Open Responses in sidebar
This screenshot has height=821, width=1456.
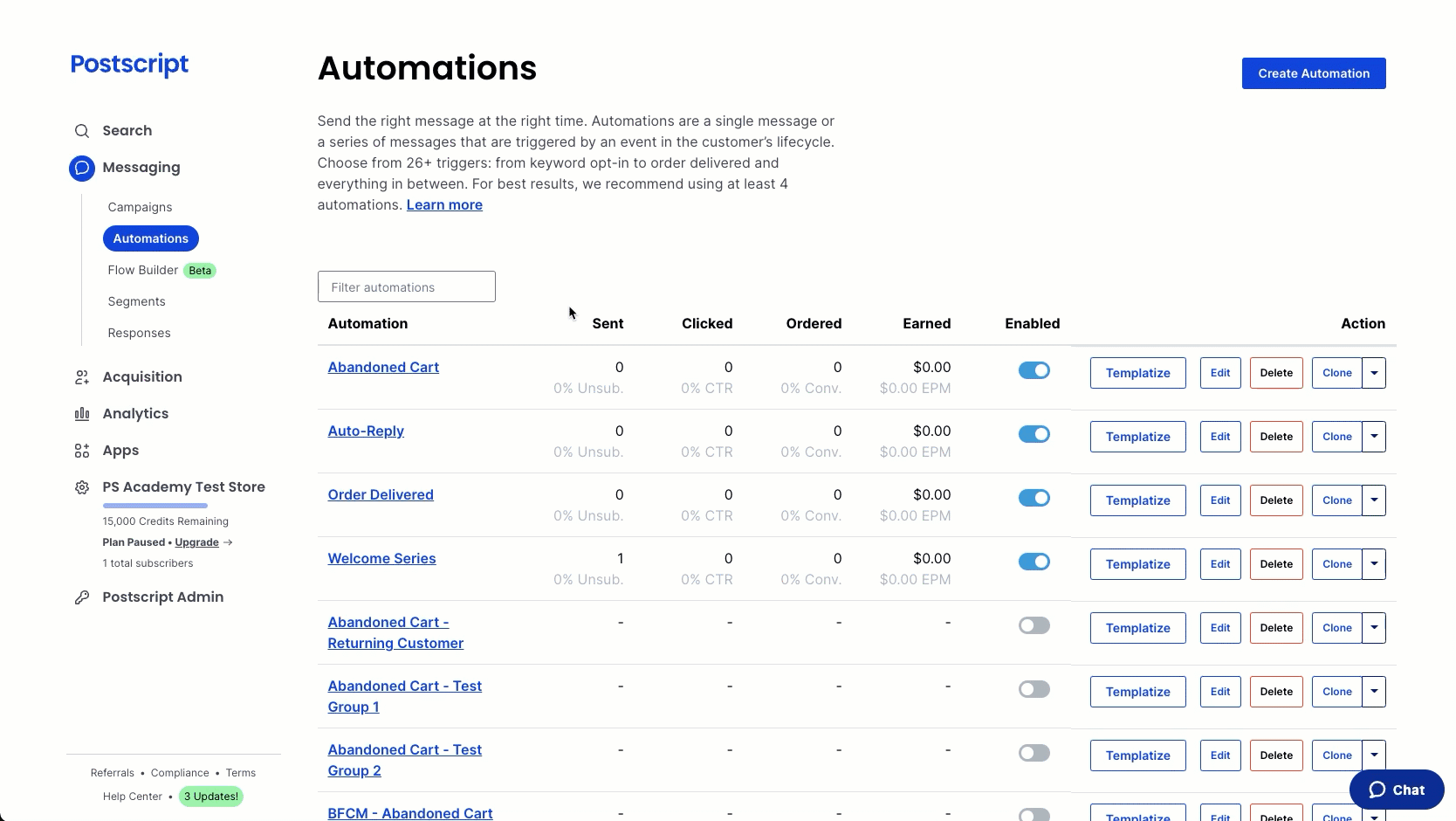tap(139, 333)
